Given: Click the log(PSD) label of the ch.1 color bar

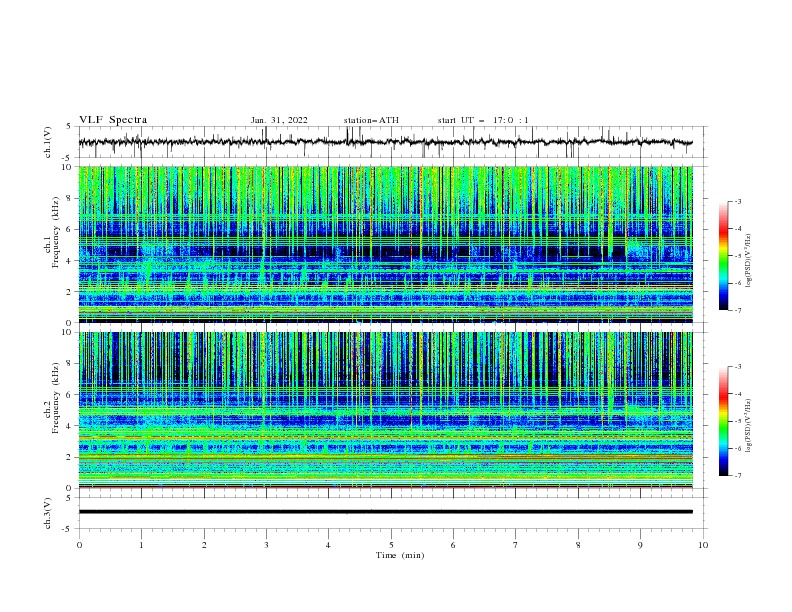Looking at the screenshot, I should [748, 261].
